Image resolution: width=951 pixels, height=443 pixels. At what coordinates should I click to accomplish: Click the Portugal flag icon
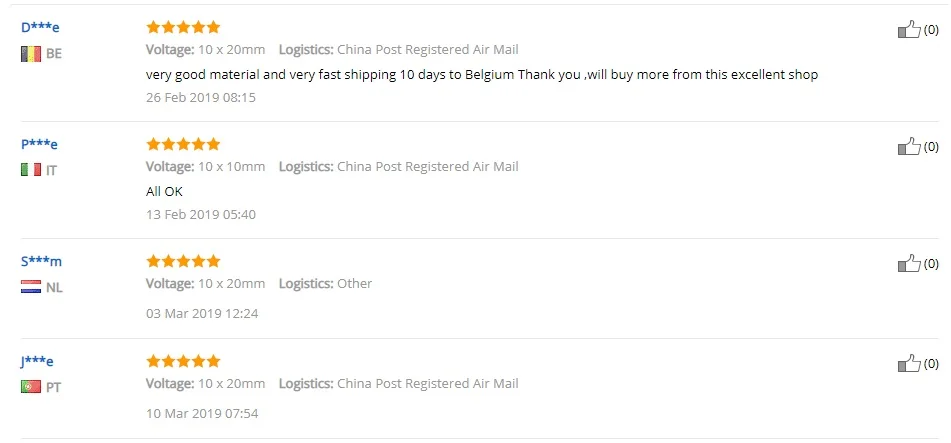pos(31,387)
